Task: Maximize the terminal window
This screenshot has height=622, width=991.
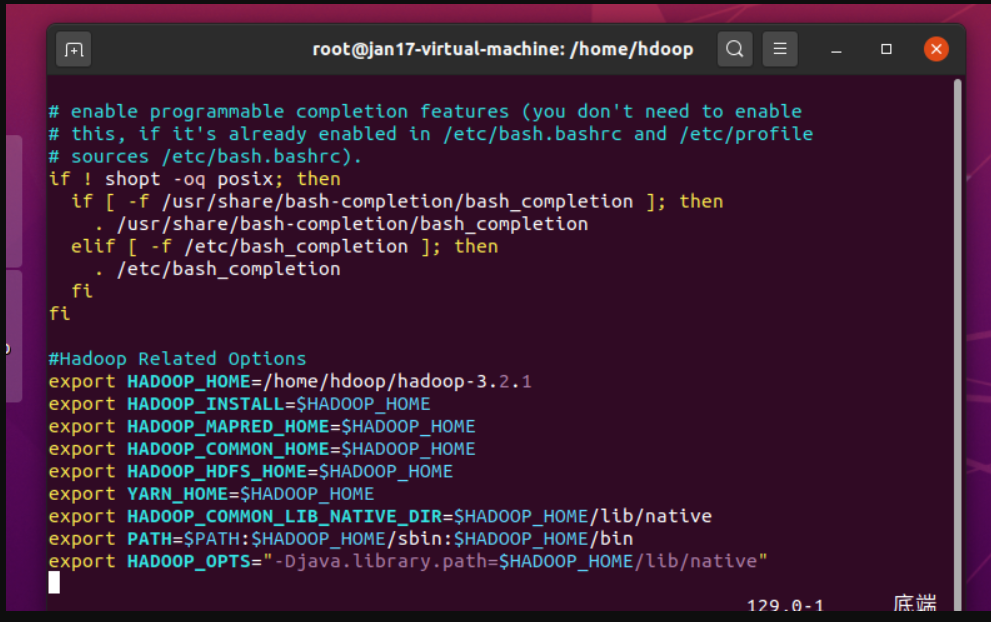Action: tap(886, 49)
